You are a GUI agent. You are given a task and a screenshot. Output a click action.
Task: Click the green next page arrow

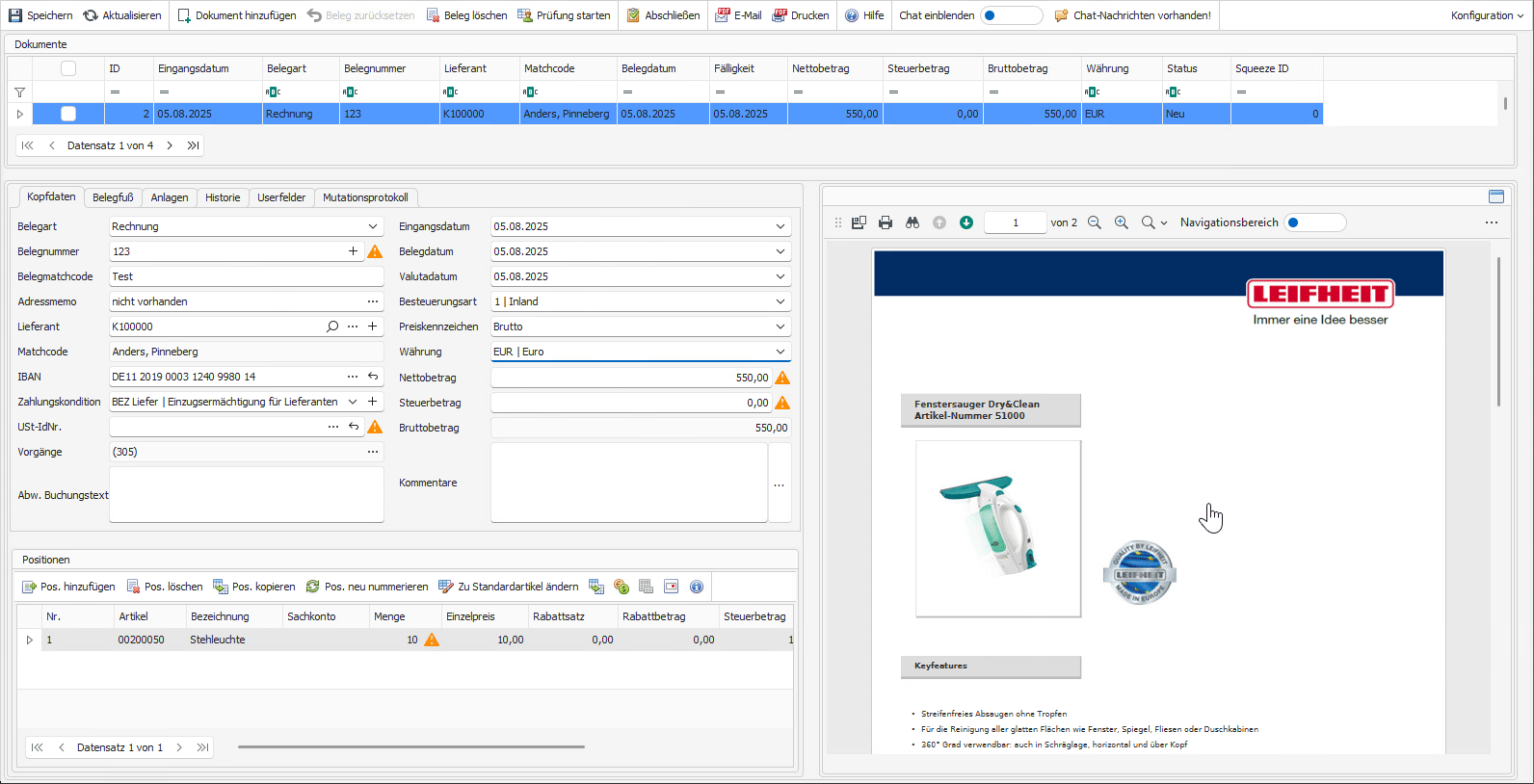click(966, 222)
